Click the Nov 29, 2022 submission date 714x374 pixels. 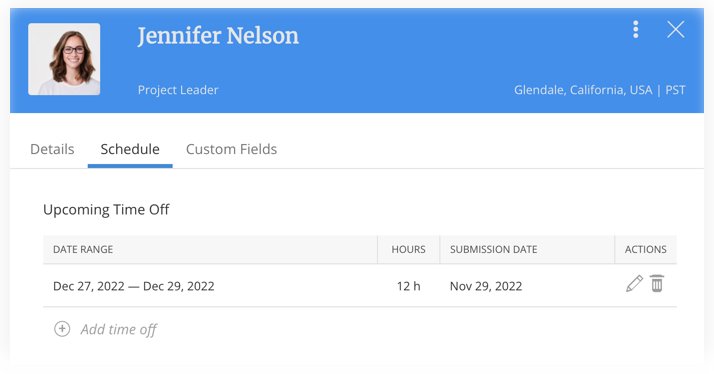(x=486, y=286)
